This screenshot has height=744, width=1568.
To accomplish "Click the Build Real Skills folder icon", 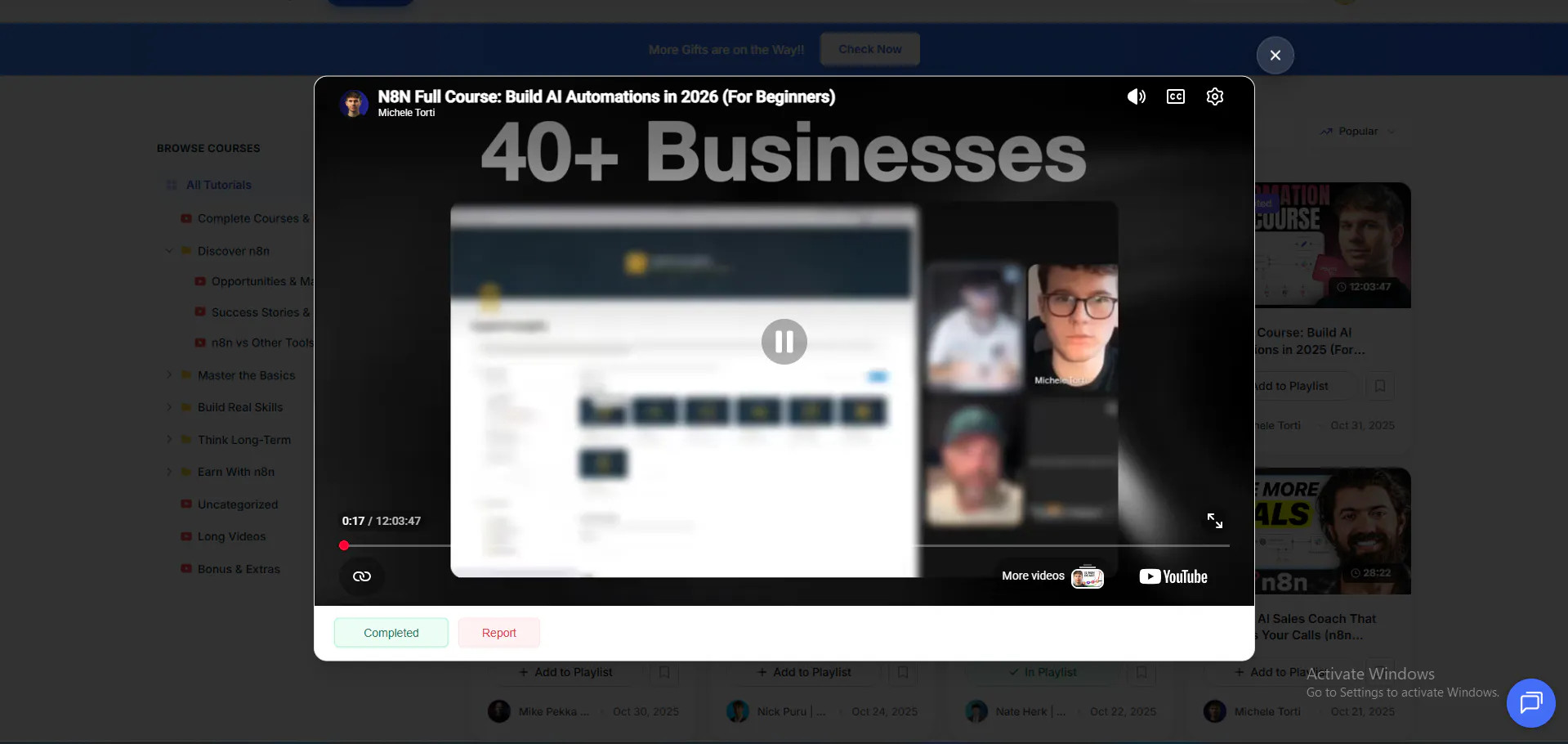I will (x=186, y=407).
